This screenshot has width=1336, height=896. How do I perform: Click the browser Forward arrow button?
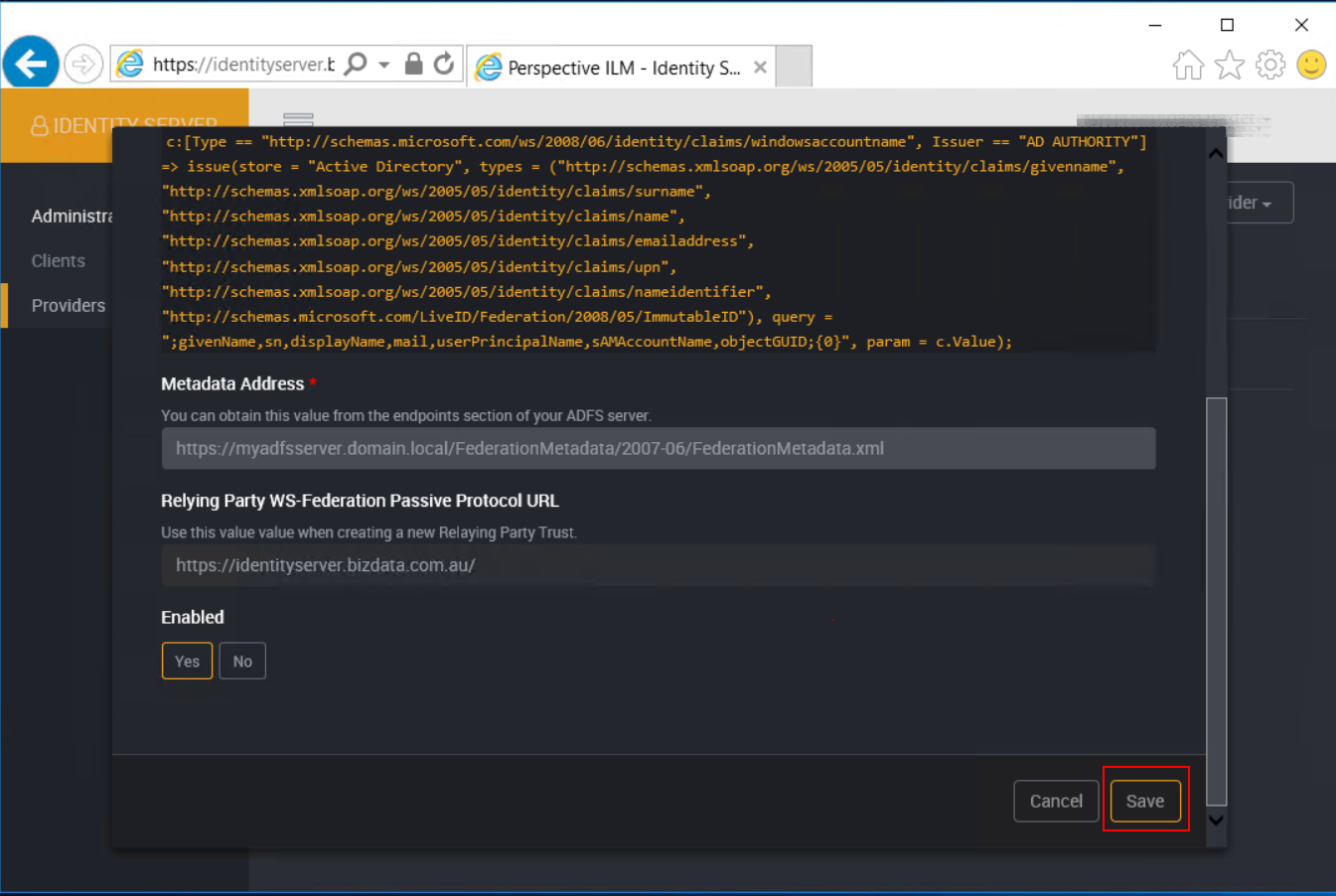pos(83,65)
